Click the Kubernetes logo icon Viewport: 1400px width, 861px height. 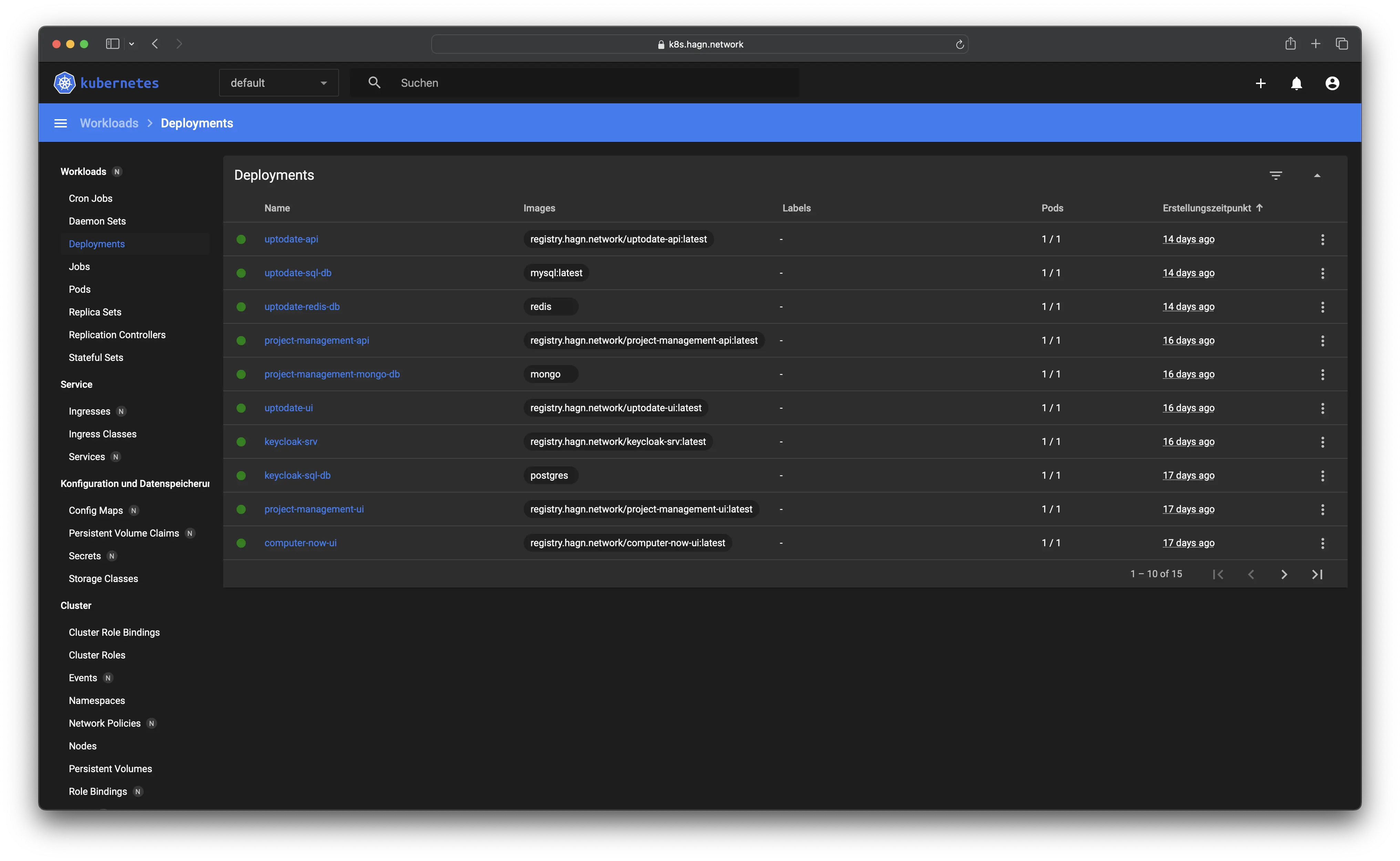pyautogui.click(x=64, y=83)
